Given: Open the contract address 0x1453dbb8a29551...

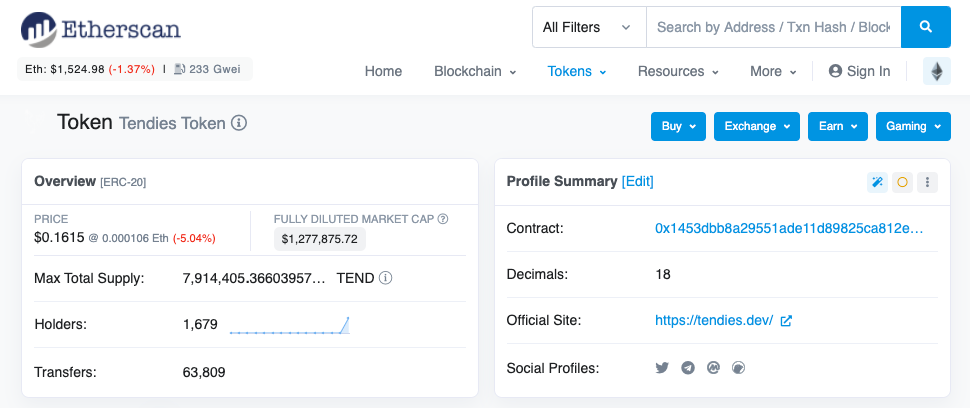Looking at the screenshot, I should [789, 229].
